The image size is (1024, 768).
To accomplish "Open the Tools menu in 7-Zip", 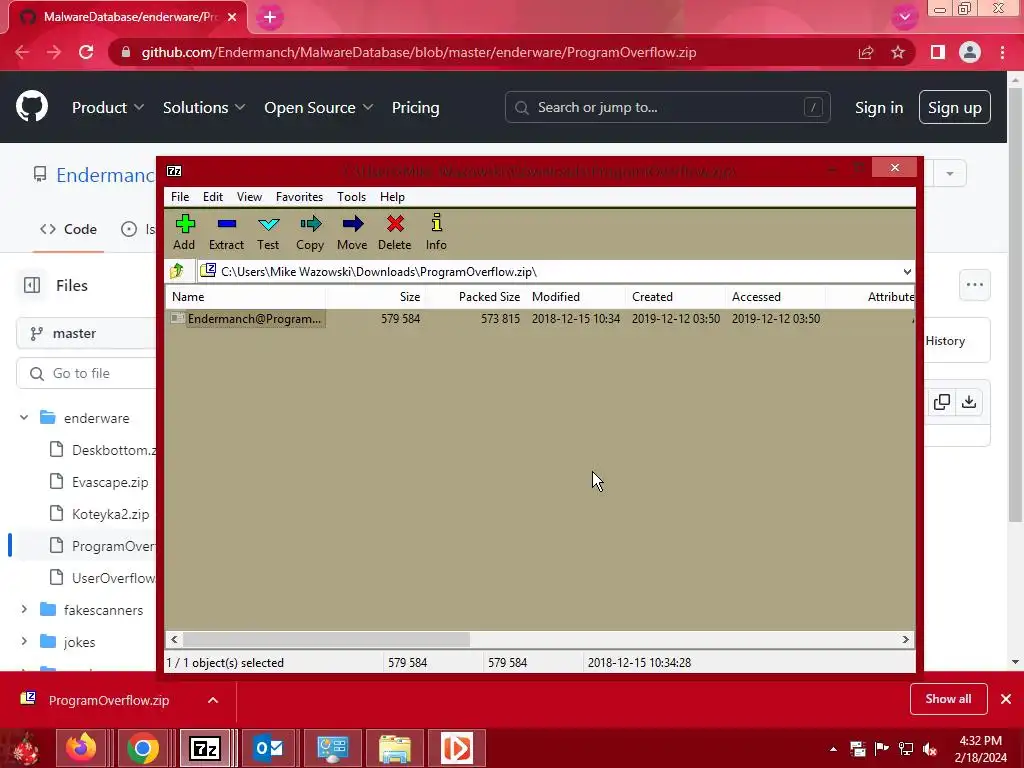I will (351, 197).
